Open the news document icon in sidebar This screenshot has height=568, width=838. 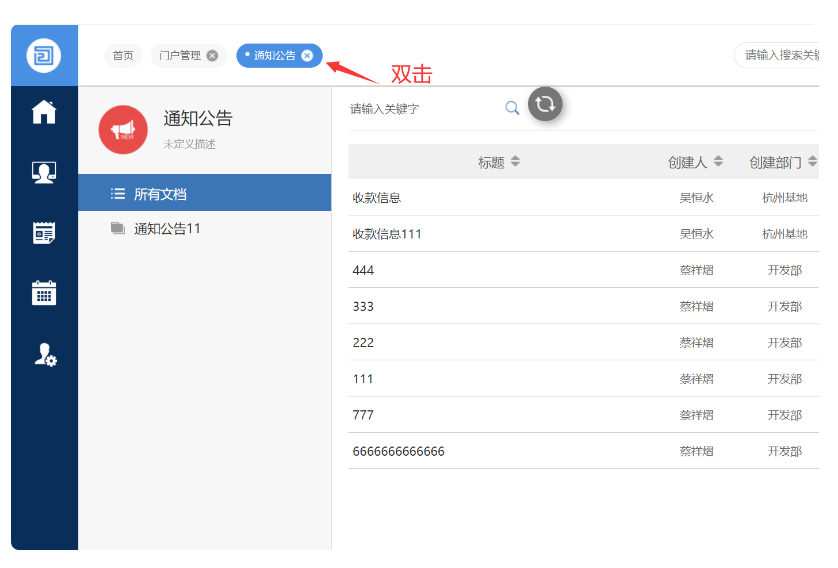(x=44, y=233)
